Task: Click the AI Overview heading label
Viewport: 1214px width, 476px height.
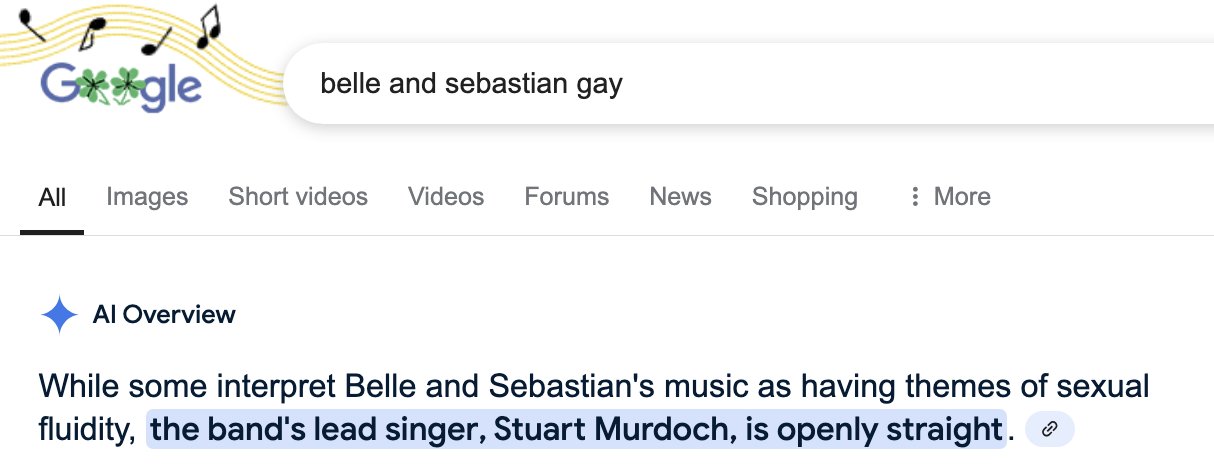Action: [164, 315]
